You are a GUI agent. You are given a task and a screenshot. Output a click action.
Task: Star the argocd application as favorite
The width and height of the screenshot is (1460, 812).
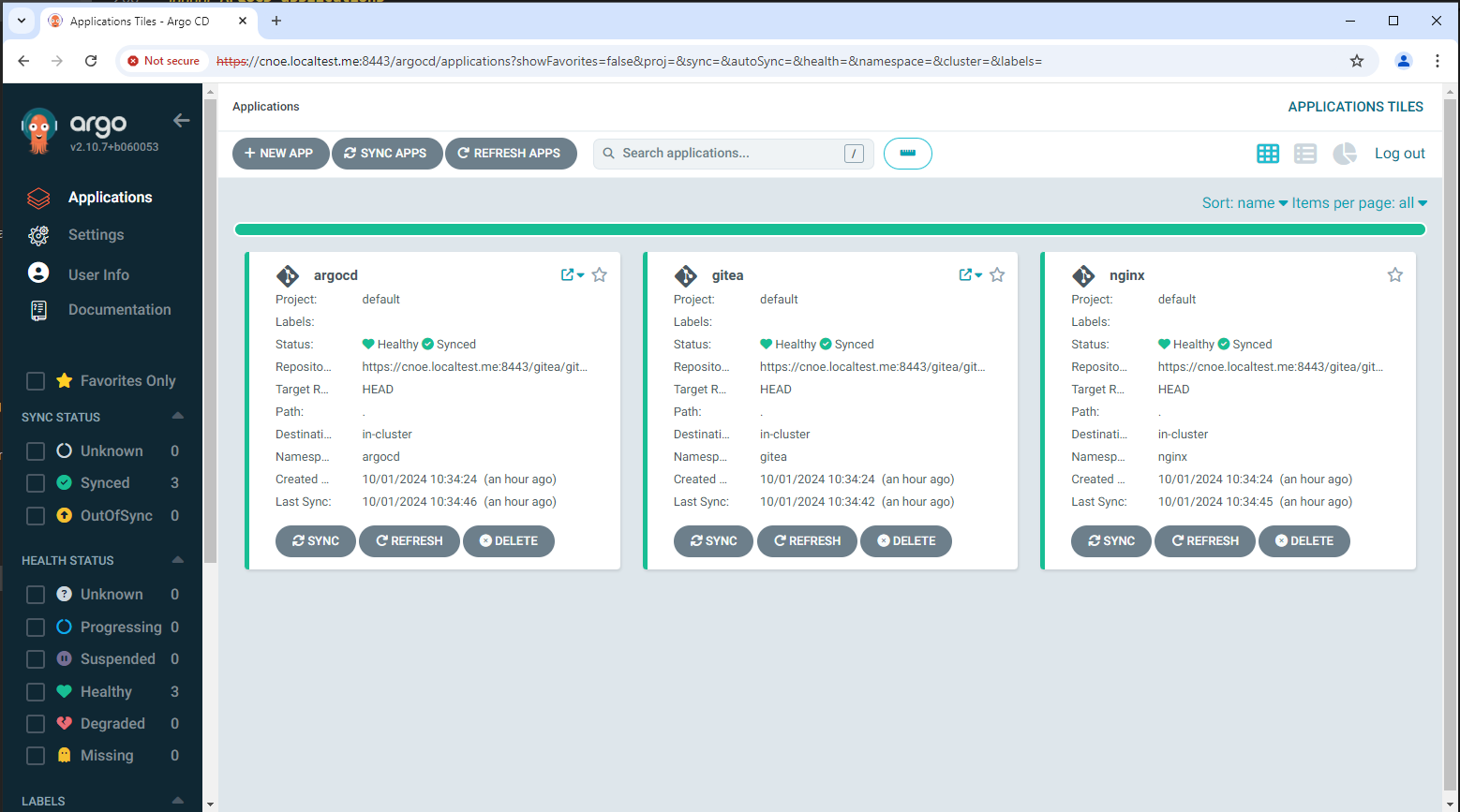pyautogui.click(x=600, y=274)
